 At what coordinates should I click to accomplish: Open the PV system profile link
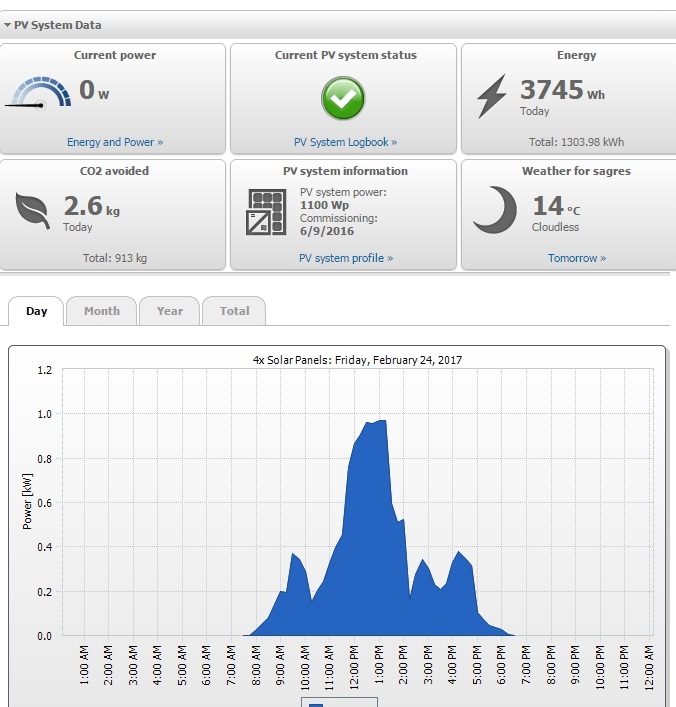click(x=346, y=258)
